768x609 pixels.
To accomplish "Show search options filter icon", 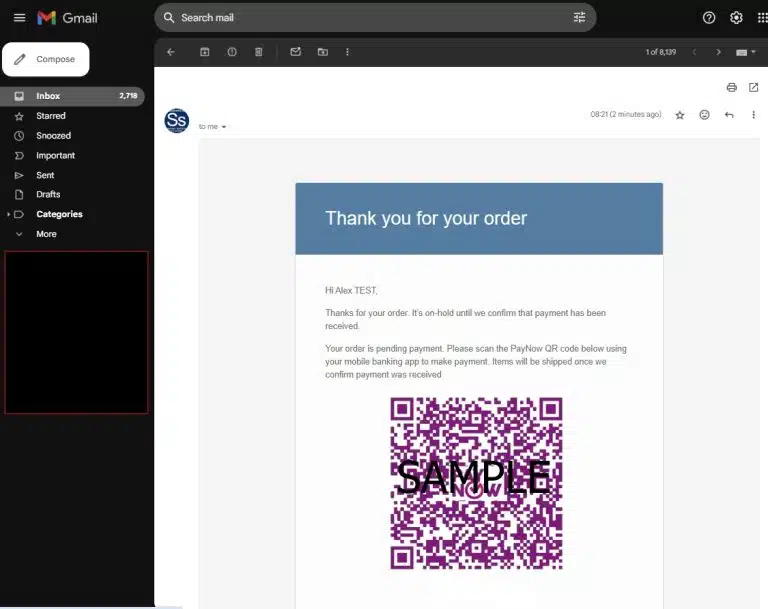I will point(579,18).
